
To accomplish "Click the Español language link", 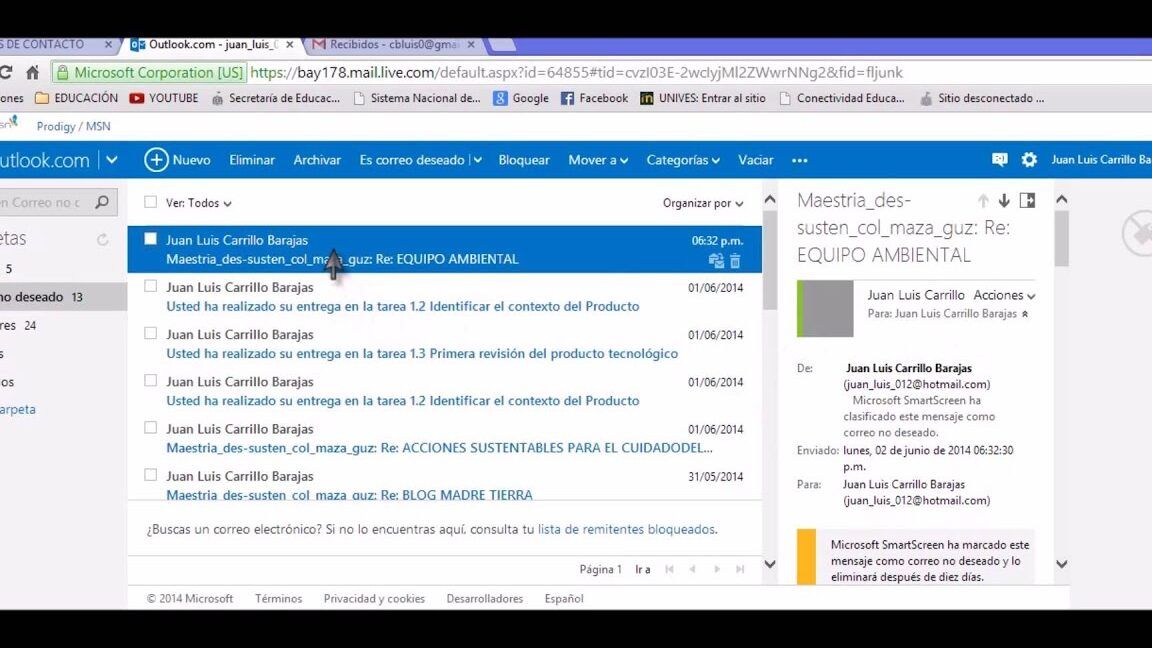I will 564,599.
